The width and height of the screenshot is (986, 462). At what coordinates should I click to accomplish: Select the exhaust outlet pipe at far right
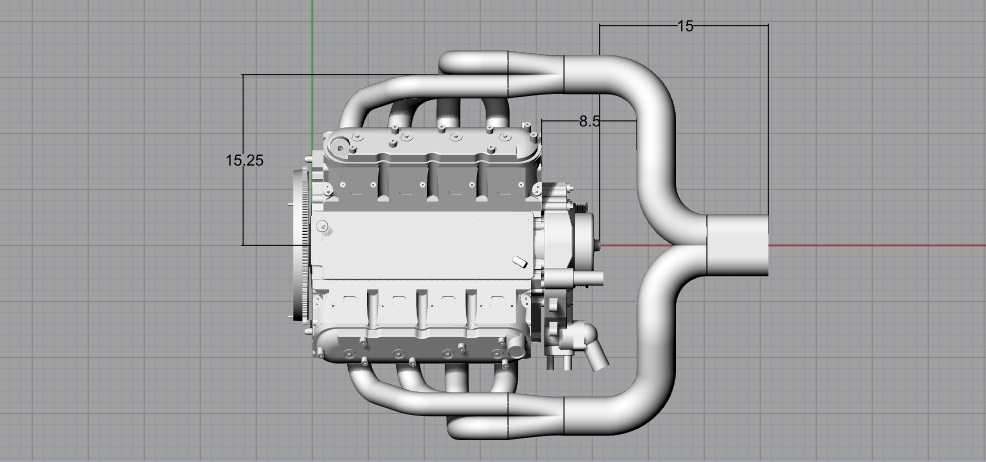(738, 244)
